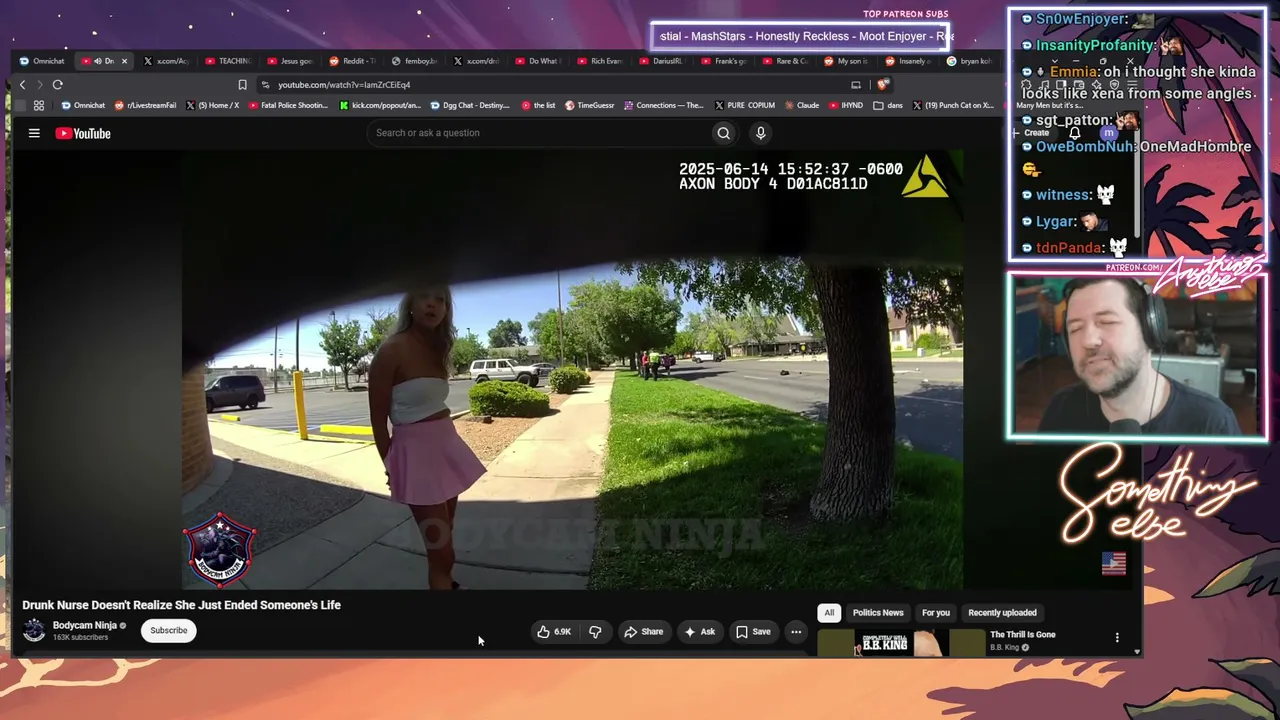The height and width of the screenshot is (720, 1280).
Task: Switch to the Rare & C browser tab
Action: click(786, 61)
